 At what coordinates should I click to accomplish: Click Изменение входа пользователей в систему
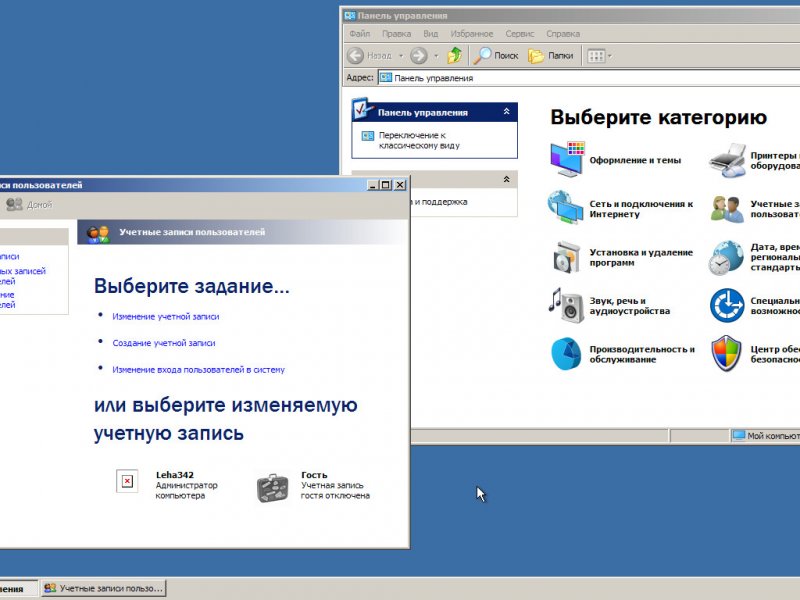[198, 369]
